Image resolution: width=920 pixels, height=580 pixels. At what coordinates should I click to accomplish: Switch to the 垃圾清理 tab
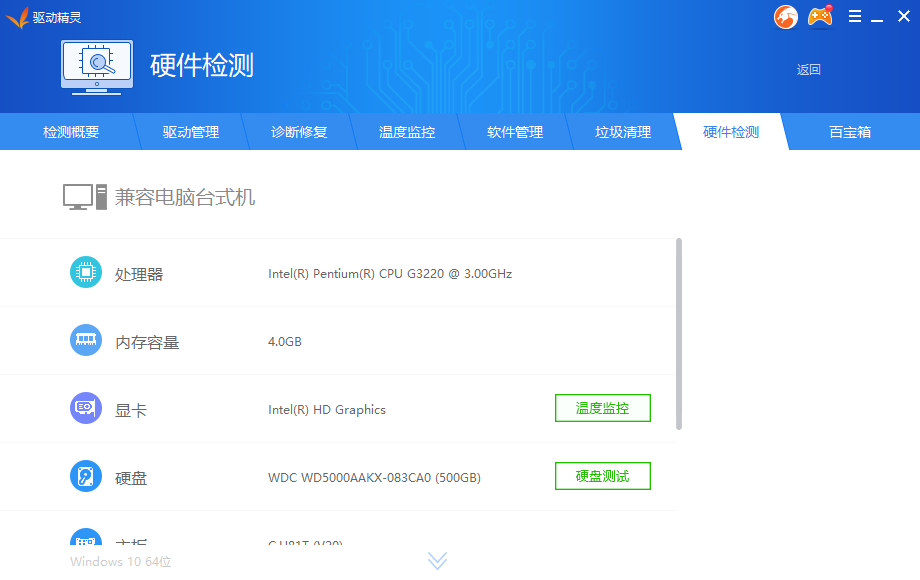pos(623,131)
